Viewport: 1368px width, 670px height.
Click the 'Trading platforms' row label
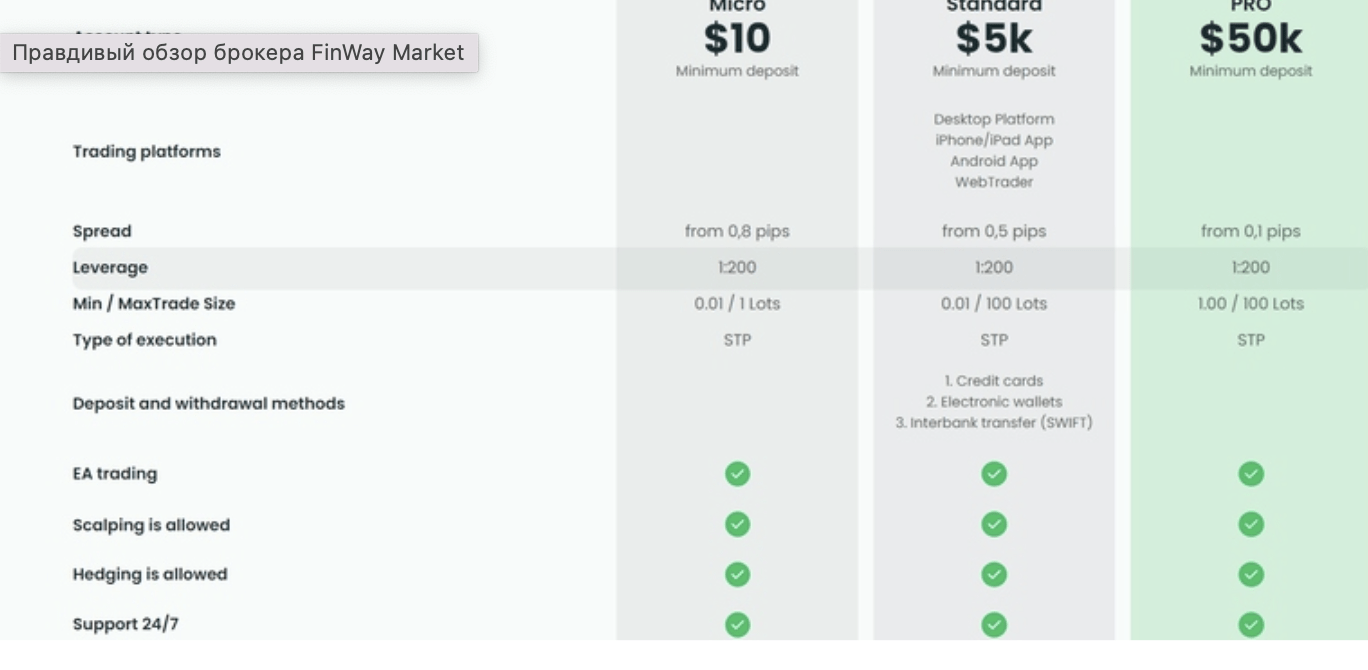pos(146,151)
